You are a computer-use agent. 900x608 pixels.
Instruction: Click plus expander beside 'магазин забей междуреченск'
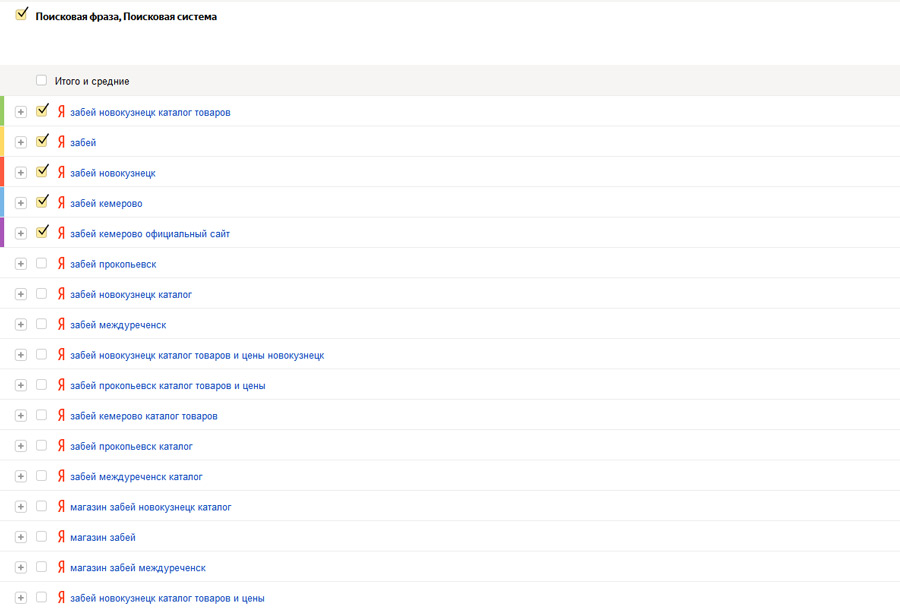(x=21, y=568)
